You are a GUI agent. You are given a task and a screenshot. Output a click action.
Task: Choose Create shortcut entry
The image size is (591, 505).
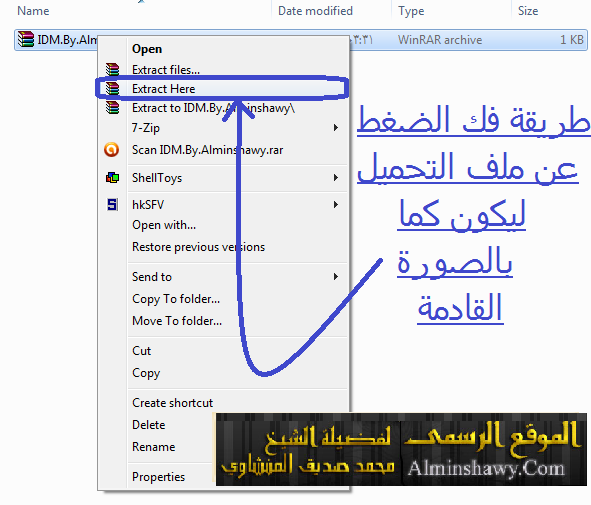pyautogui.click(x=172, y=403)
